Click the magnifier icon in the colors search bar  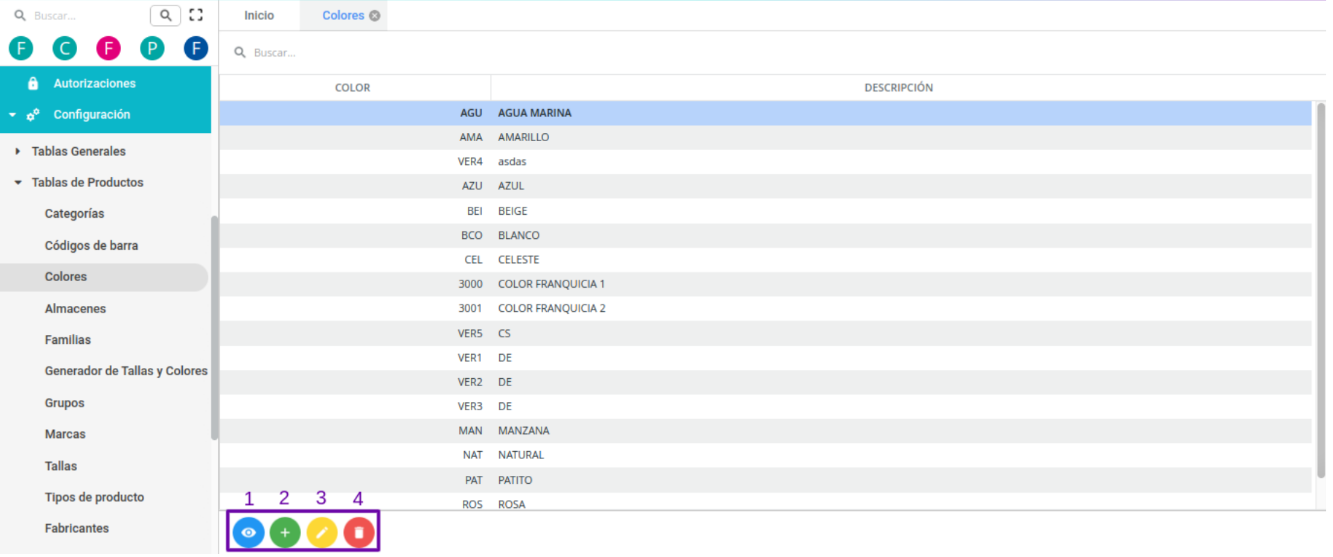240,52
